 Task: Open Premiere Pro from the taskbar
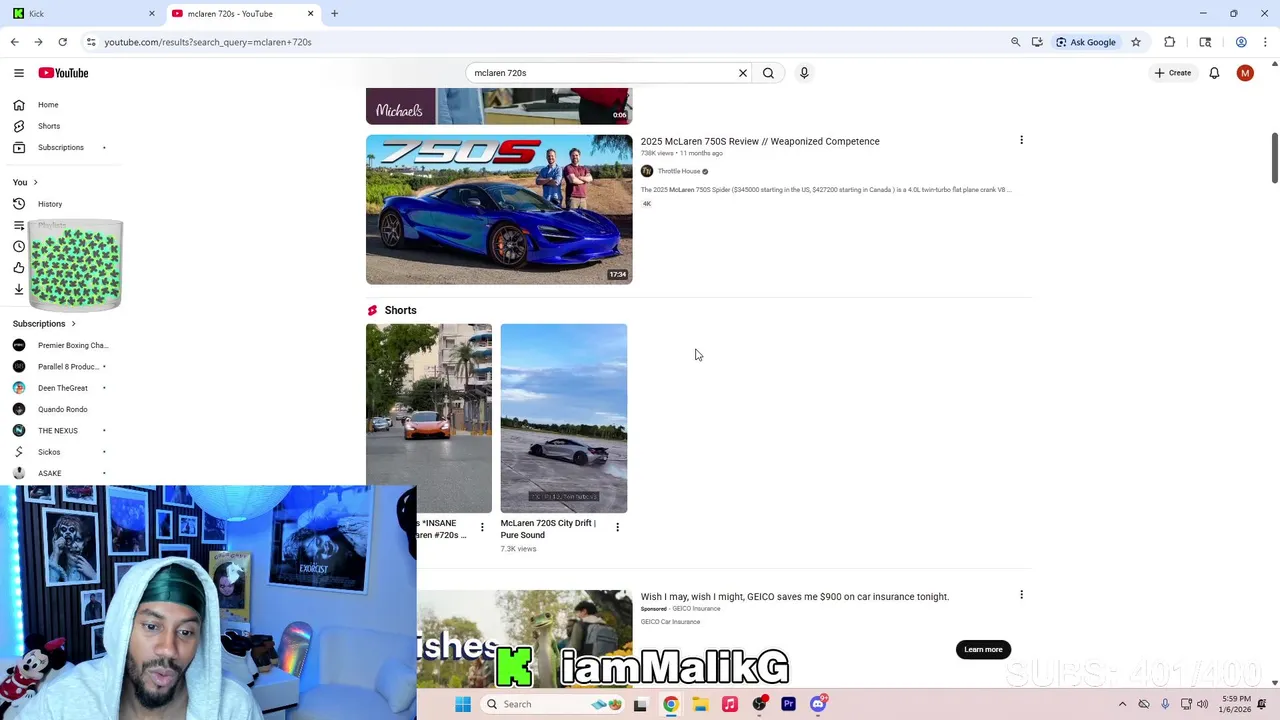(788, 704)
